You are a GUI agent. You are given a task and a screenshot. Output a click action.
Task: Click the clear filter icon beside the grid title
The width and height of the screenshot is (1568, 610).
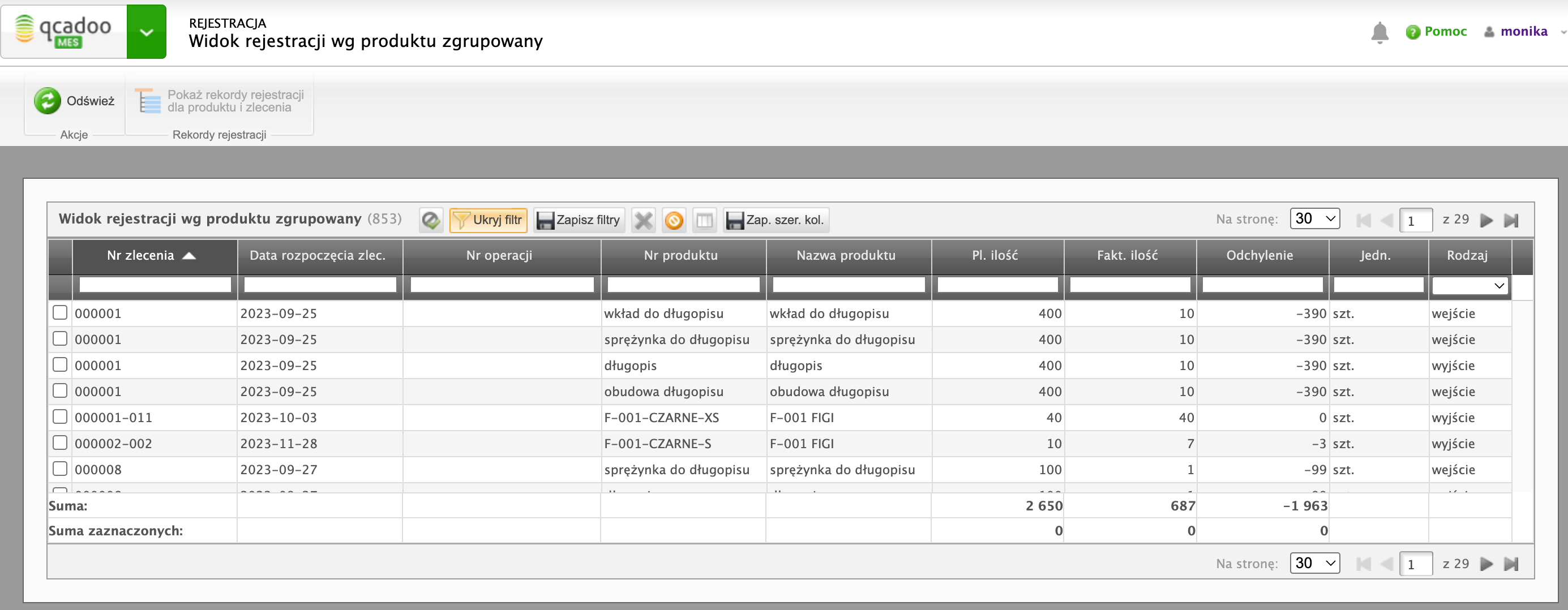point(430,220)
